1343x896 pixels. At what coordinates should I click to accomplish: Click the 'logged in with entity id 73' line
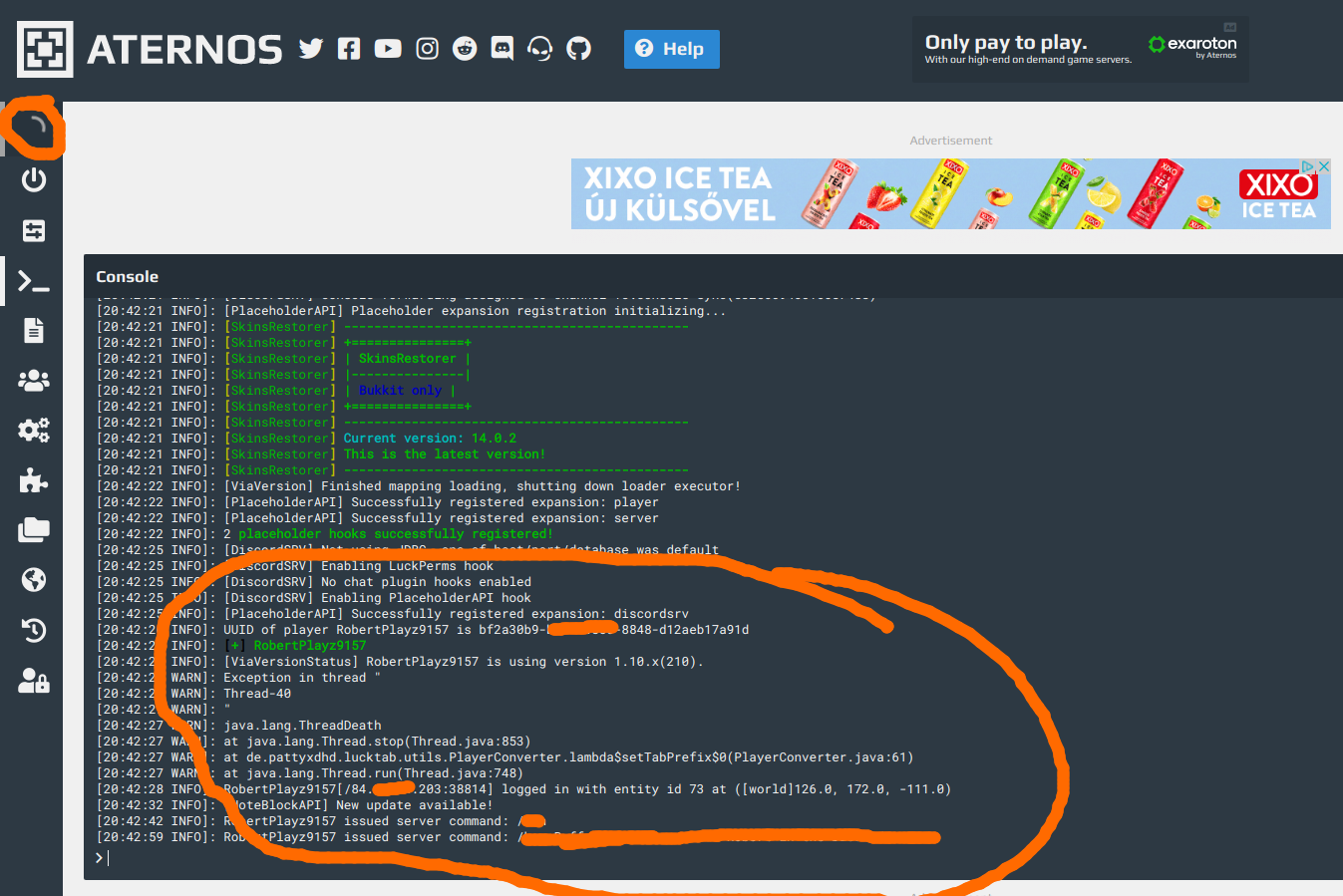[x=524, y=789]
